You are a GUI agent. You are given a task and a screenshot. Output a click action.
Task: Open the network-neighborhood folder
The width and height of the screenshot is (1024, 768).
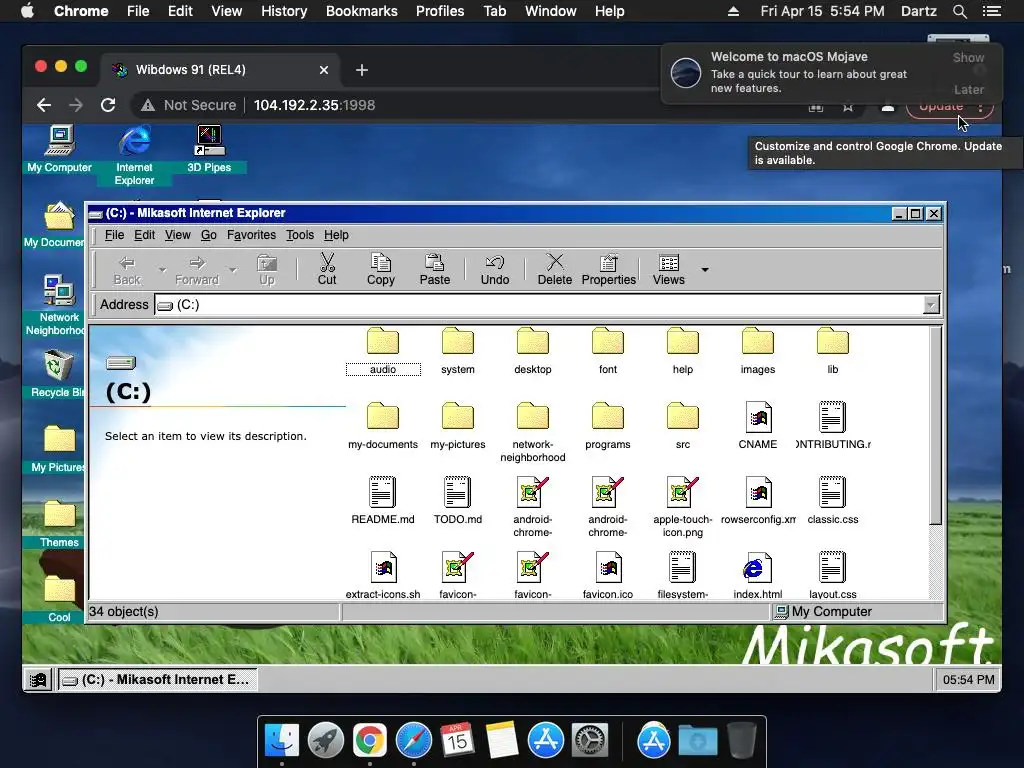tap(533, 432)
